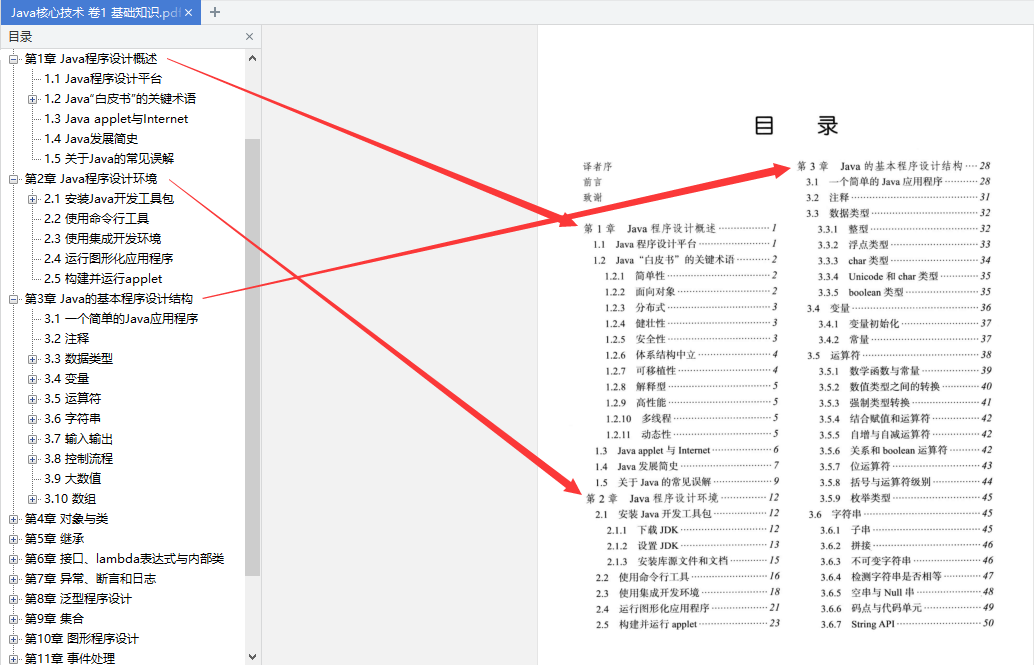
Task: Expand 3.6 字符串 node
Action: [32, 420]
